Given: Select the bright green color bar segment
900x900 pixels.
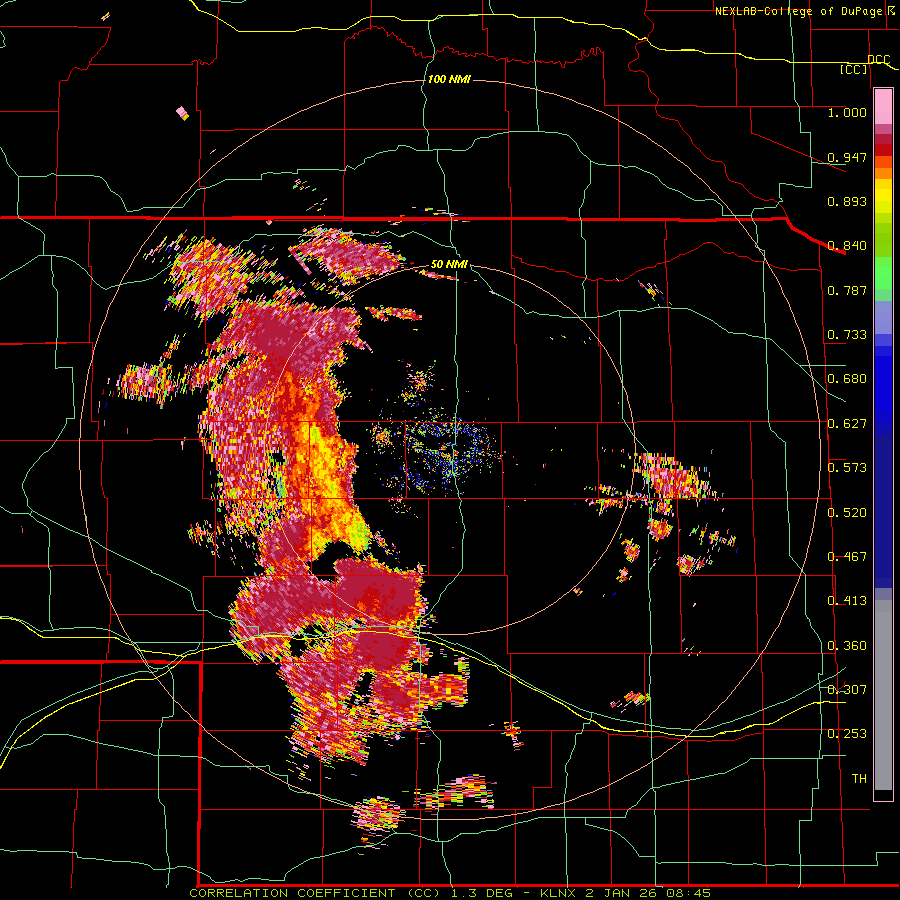Looking at the screenshot, I should 883,273.
